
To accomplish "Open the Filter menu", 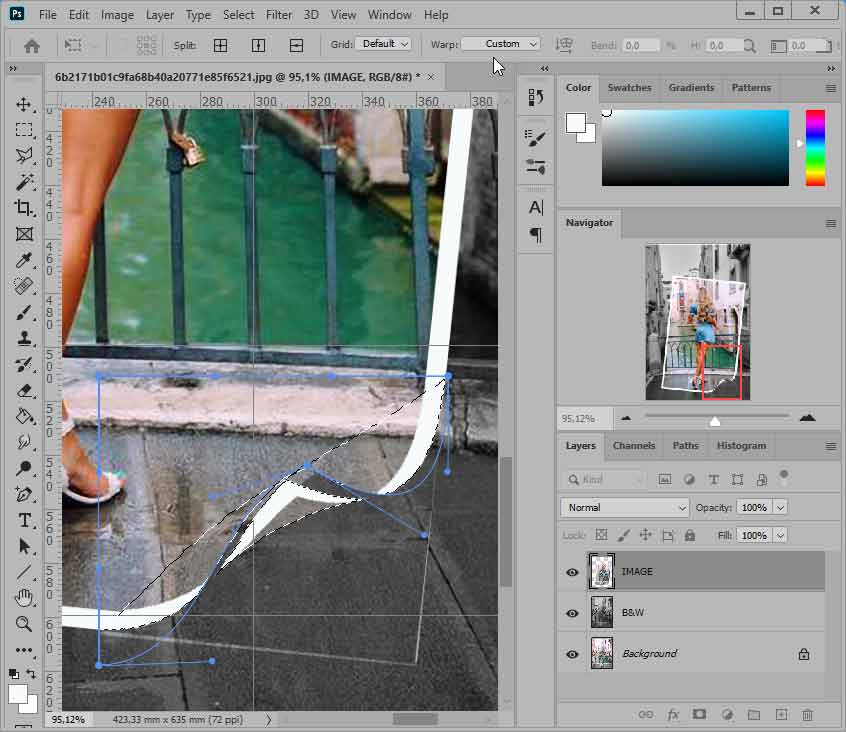I will [278, 15].
